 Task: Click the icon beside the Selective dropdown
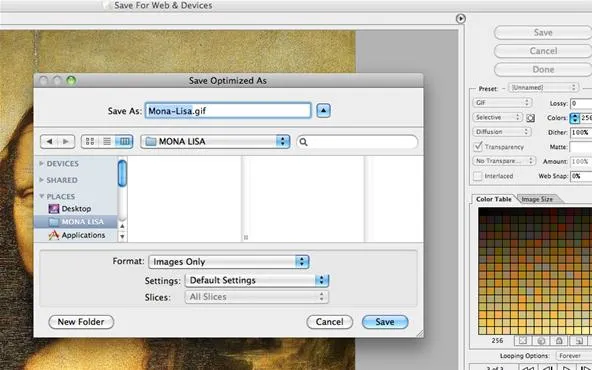(x=530, y=118)
